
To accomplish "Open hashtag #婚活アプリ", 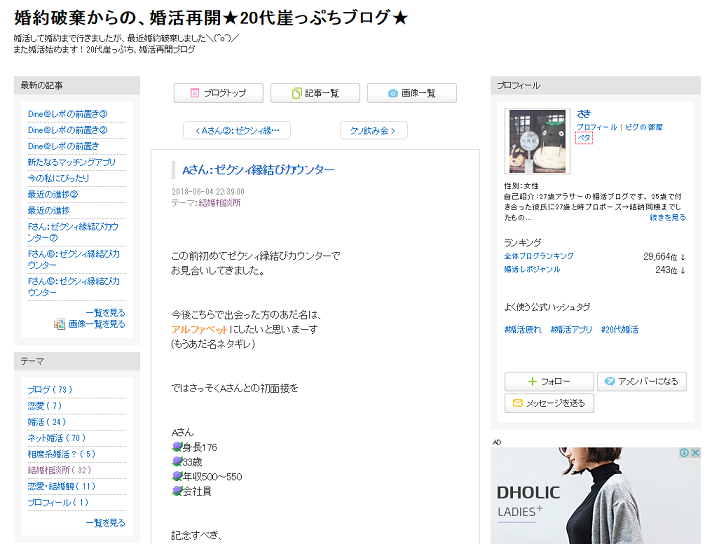I will pos(571,329).
